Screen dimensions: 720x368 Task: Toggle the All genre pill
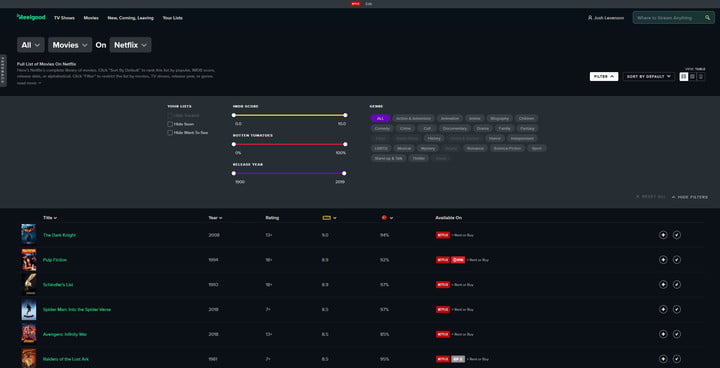380,119
